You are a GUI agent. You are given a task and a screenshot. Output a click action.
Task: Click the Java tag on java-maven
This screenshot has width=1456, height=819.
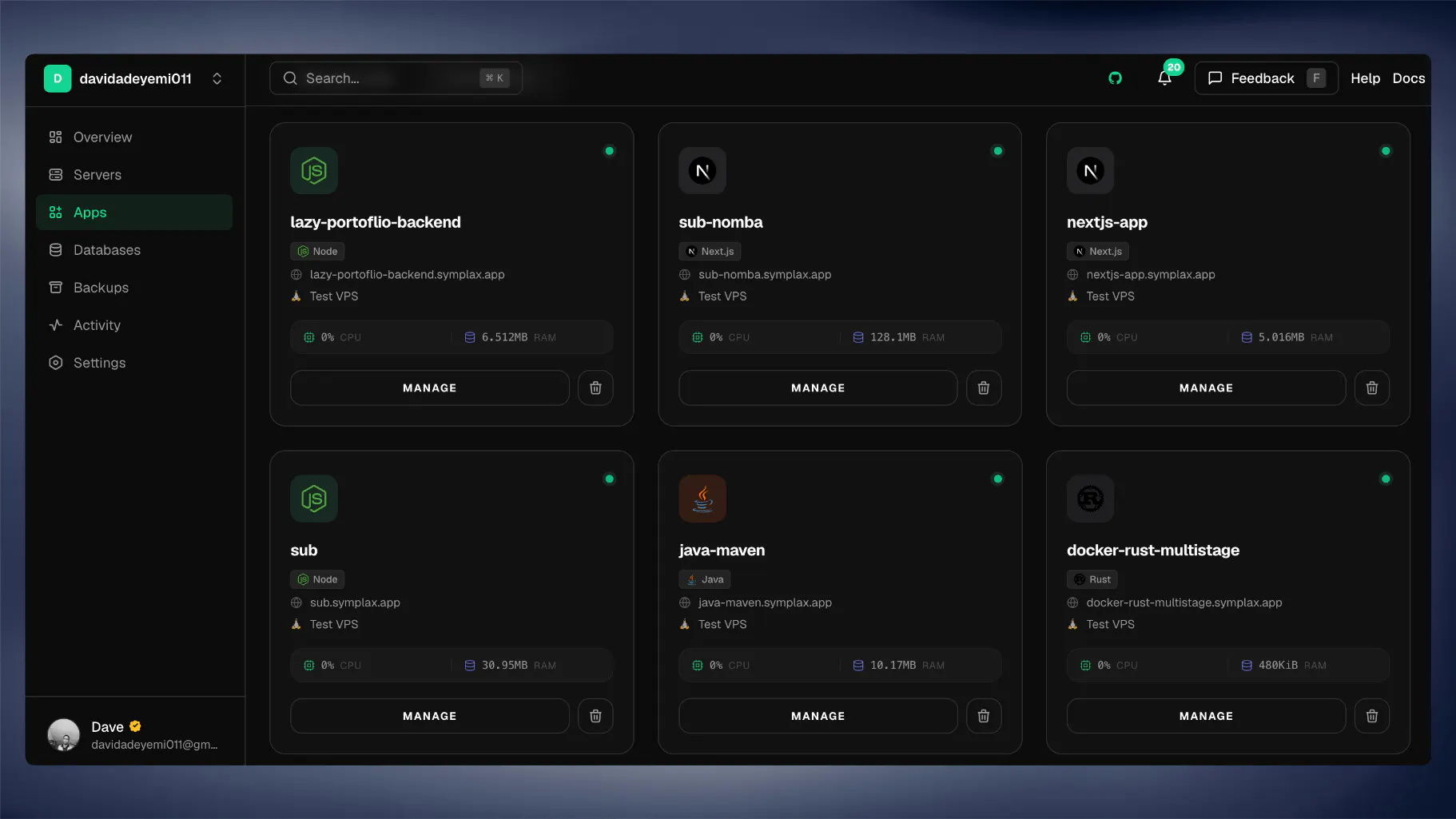(705, 579)
